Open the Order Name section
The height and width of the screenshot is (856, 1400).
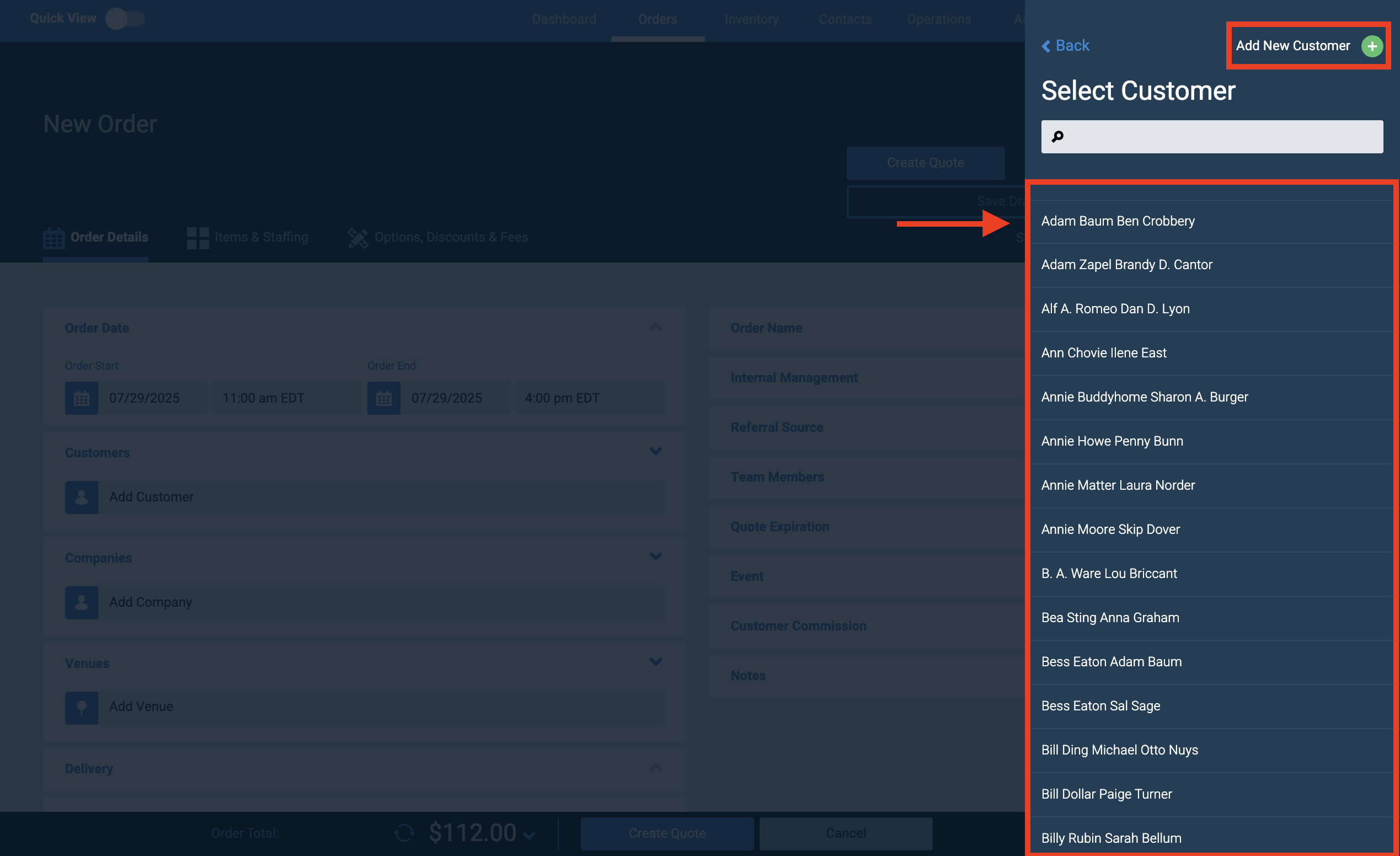[867, 328]
